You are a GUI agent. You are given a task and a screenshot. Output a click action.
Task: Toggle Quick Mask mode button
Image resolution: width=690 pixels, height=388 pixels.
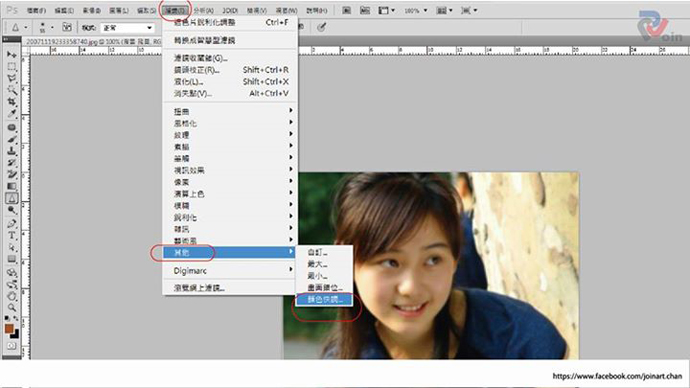point(11,346)
